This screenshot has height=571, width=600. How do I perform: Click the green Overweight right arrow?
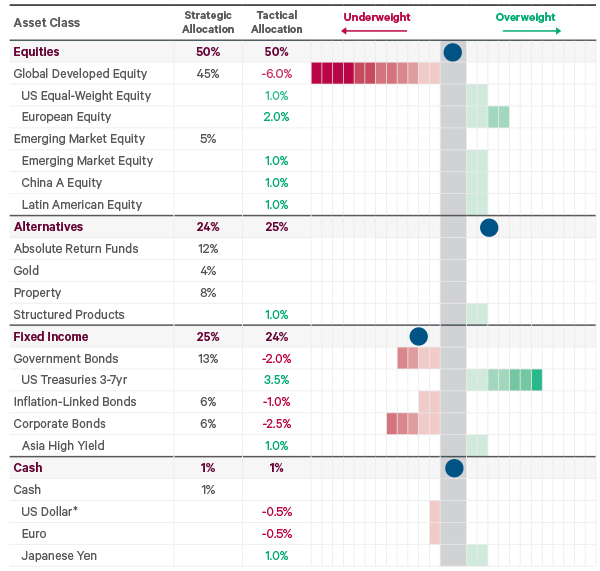pos(531,31)
